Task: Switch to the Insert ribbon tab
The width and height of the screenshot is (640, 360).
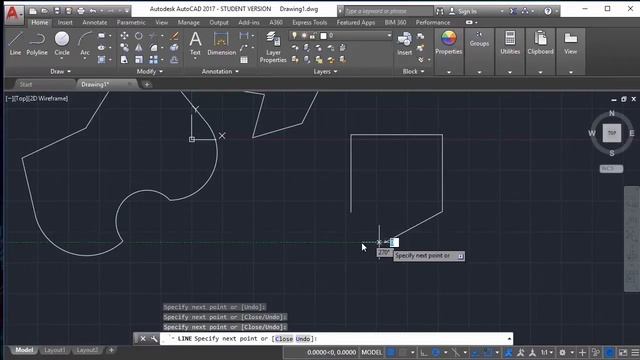Action: pyautogui.click(x=65, y=22)
